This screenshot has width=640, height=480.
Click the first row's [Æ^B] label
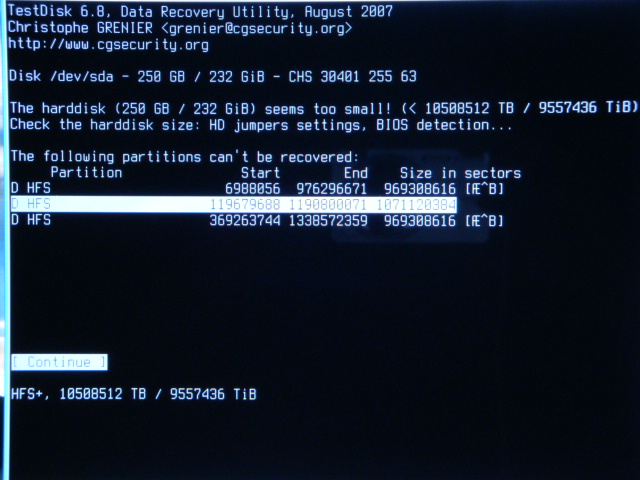484,189
